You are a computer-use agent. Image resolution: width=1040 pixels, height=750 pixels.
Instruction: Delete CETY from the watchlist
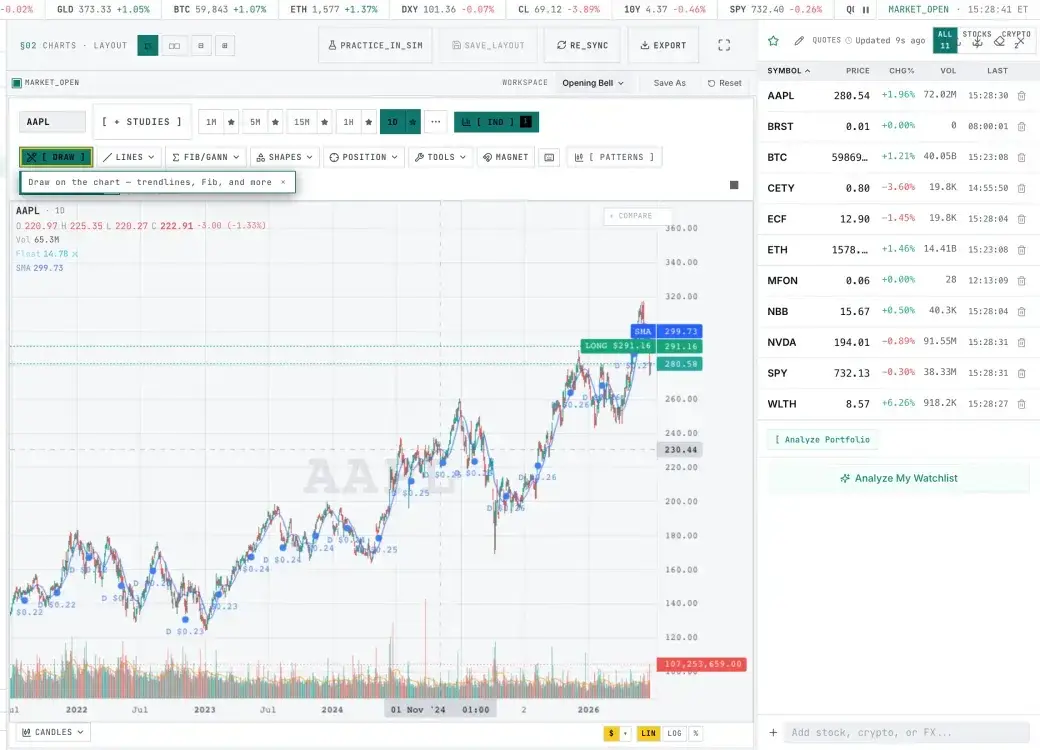pos(1021,188)
